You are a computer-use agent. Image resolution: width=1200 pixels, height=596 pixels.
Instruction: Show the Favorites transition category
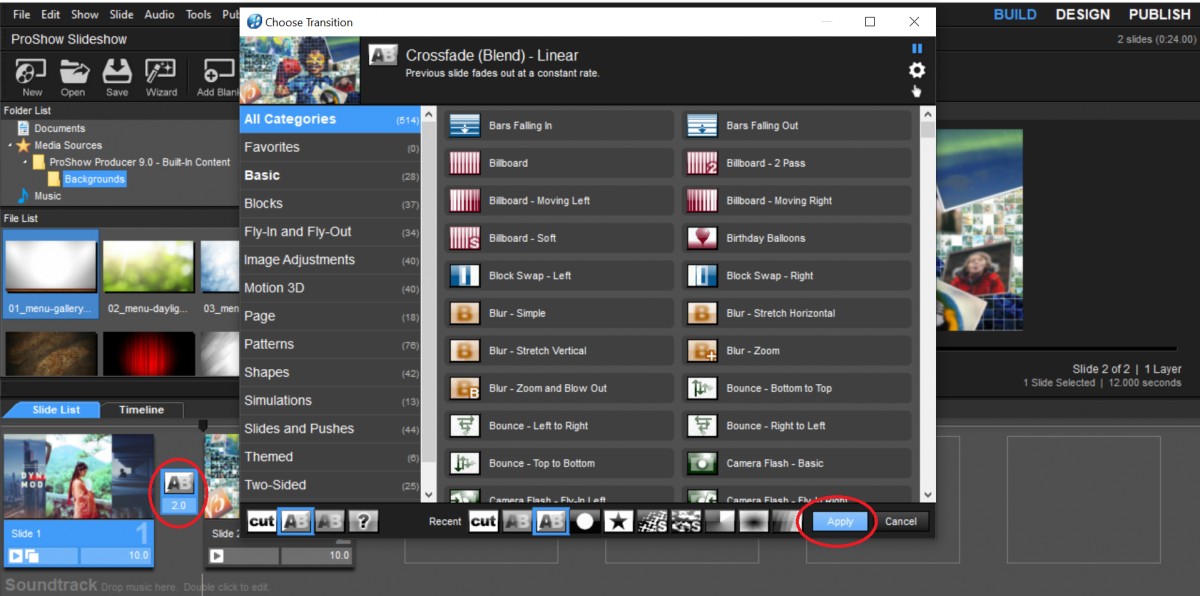coord(331,147)
